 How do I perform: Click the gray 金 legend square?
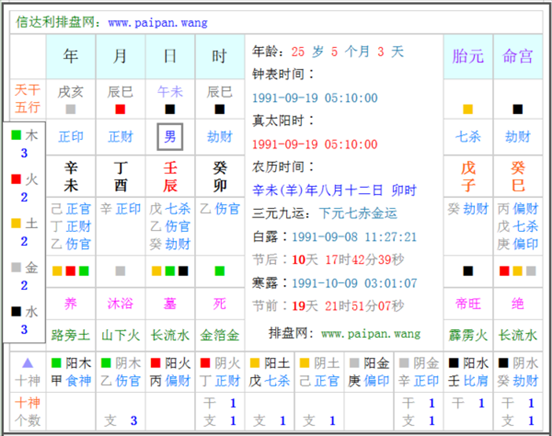coord(16,267)
